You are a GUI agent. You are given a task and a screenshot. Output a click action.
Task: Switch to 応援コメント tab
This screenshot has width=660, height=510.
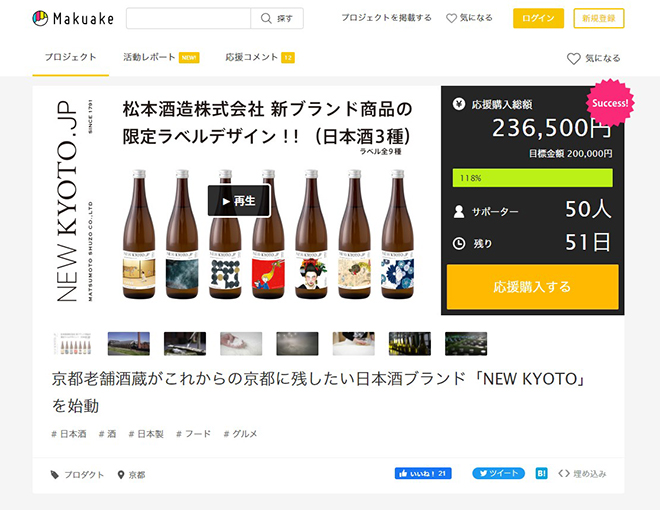click(x=260, y=57)
